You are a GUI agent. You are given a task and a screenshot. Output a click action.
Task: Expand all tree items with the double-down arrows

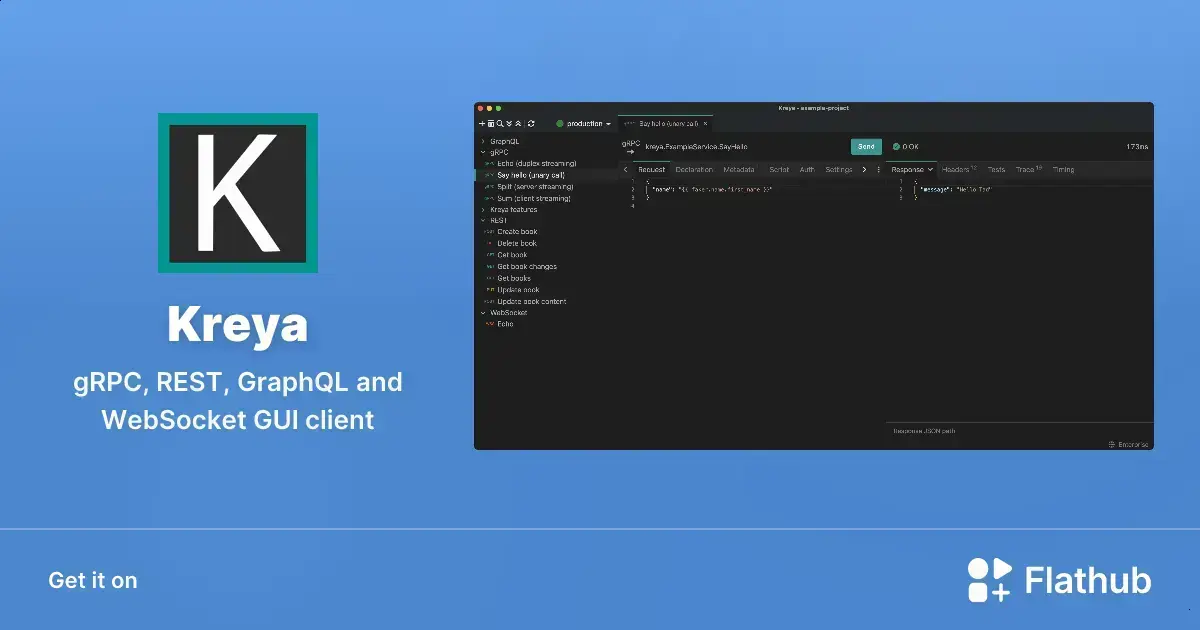509,124
